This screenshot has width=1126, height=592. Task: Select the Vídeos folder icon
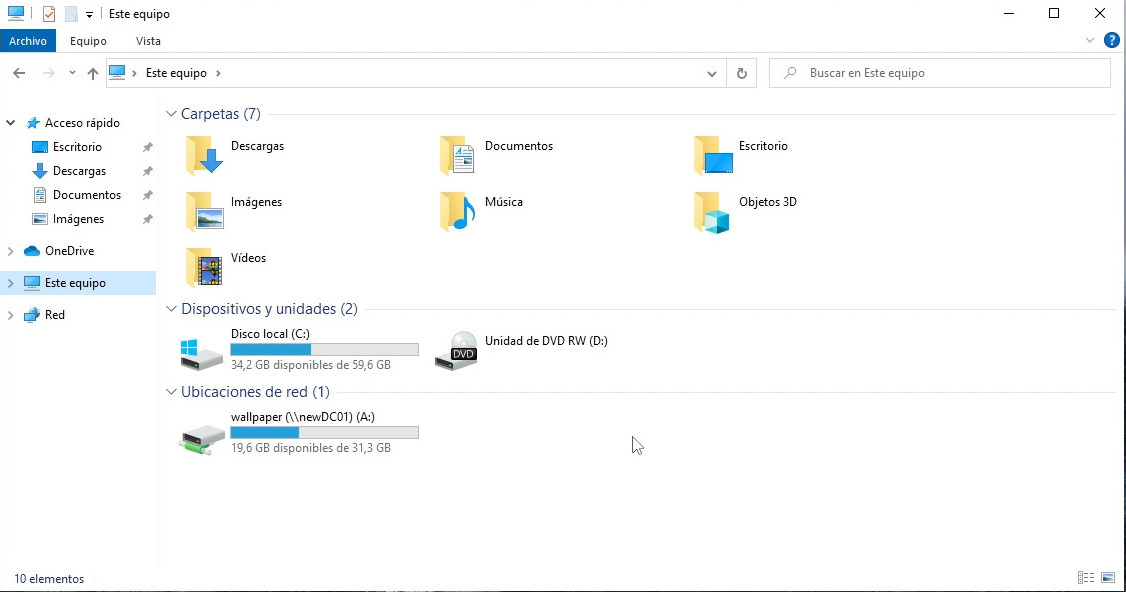(206, 268)
